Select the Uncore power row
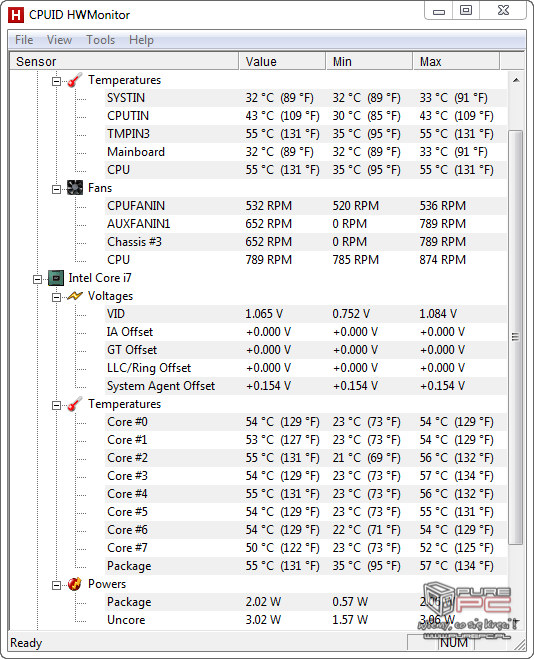 coord(305,620)
